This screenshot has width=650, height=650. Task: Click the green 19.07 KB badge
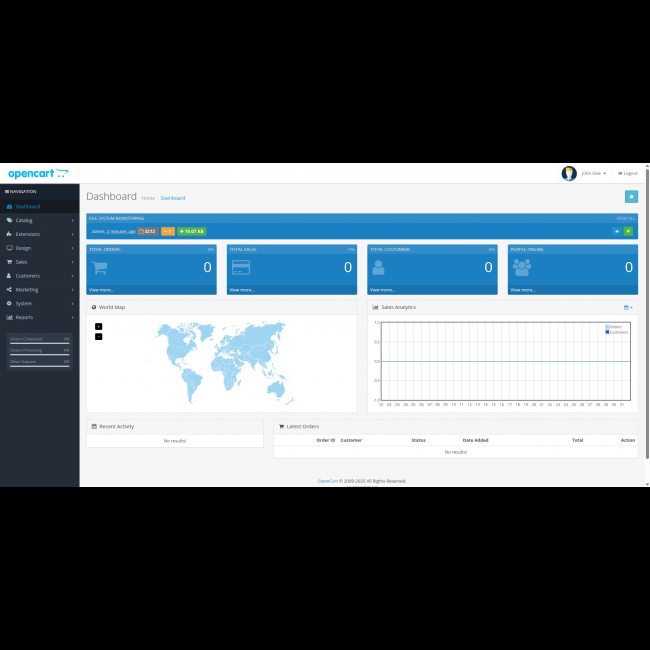[192, 231]
